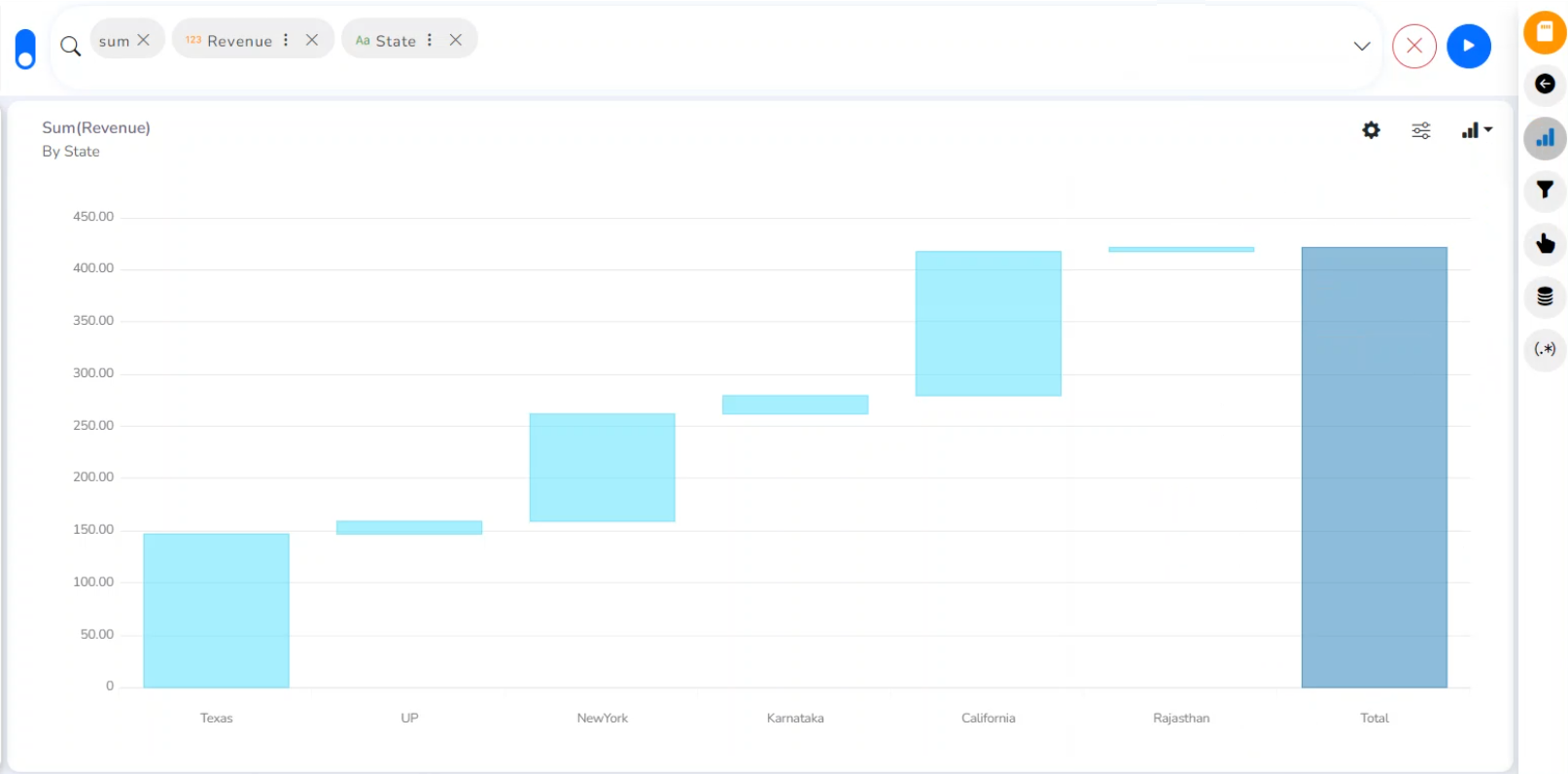1568x774 pixels.
Task: Remove the sum token
Action: pyautogui.click(x=144, y=40)
